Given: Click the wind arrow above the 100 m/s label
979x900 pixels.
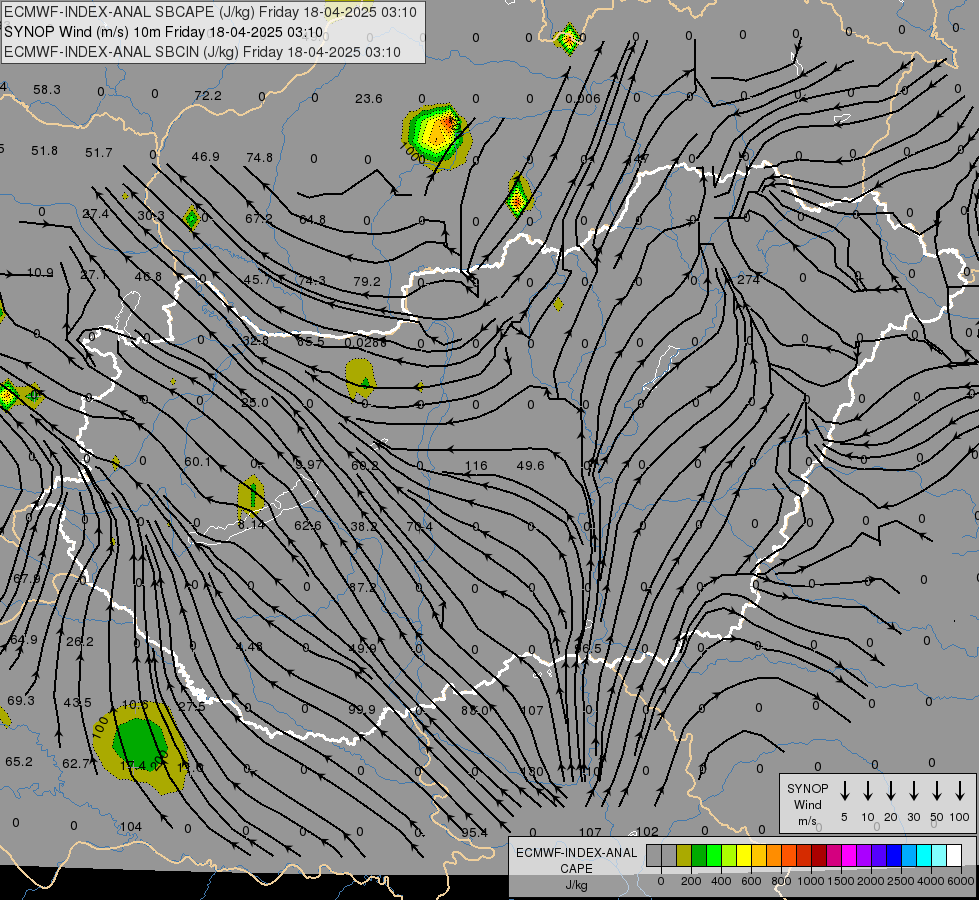Looking at the screenshot, I should pyautogui.click(x=960, y=791).
